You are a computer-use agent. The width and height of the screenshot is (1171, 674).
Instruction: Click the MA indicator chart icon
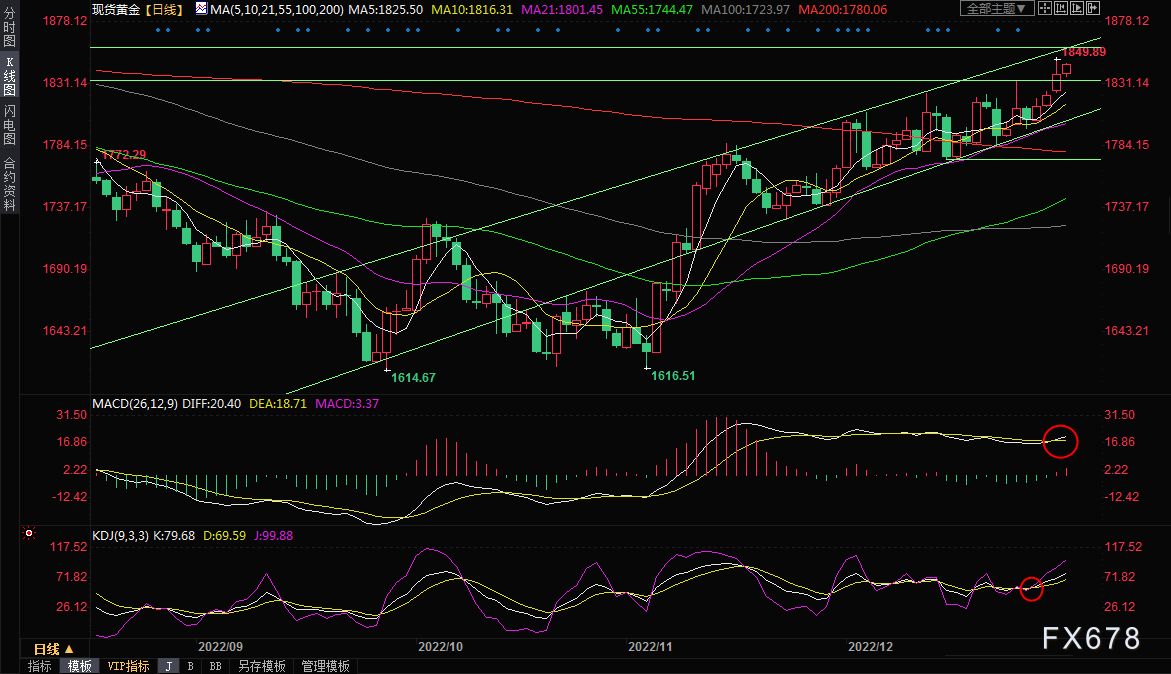point(201,9)
